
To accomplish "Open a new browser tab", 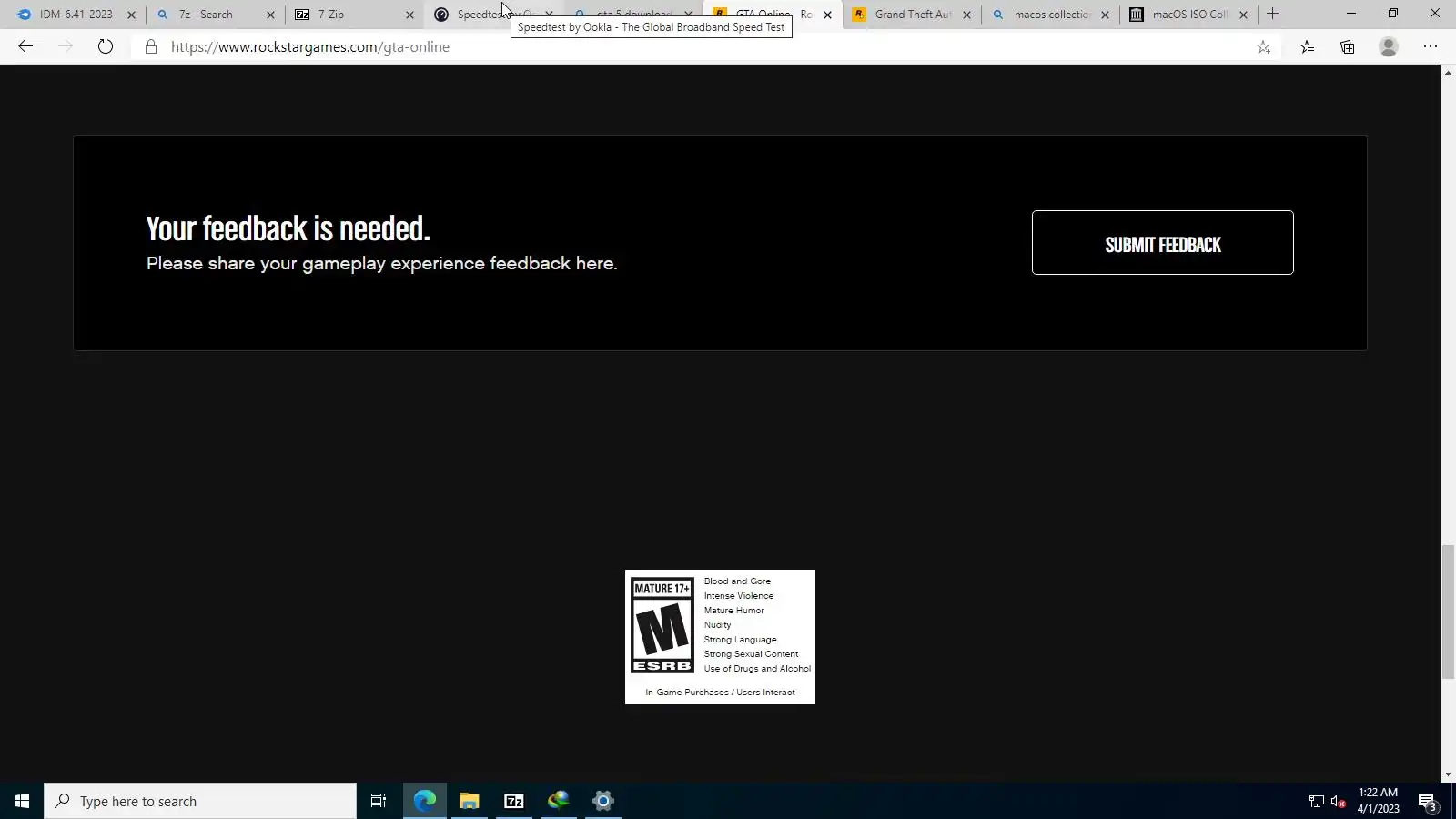I will [x=1272, y=14].
